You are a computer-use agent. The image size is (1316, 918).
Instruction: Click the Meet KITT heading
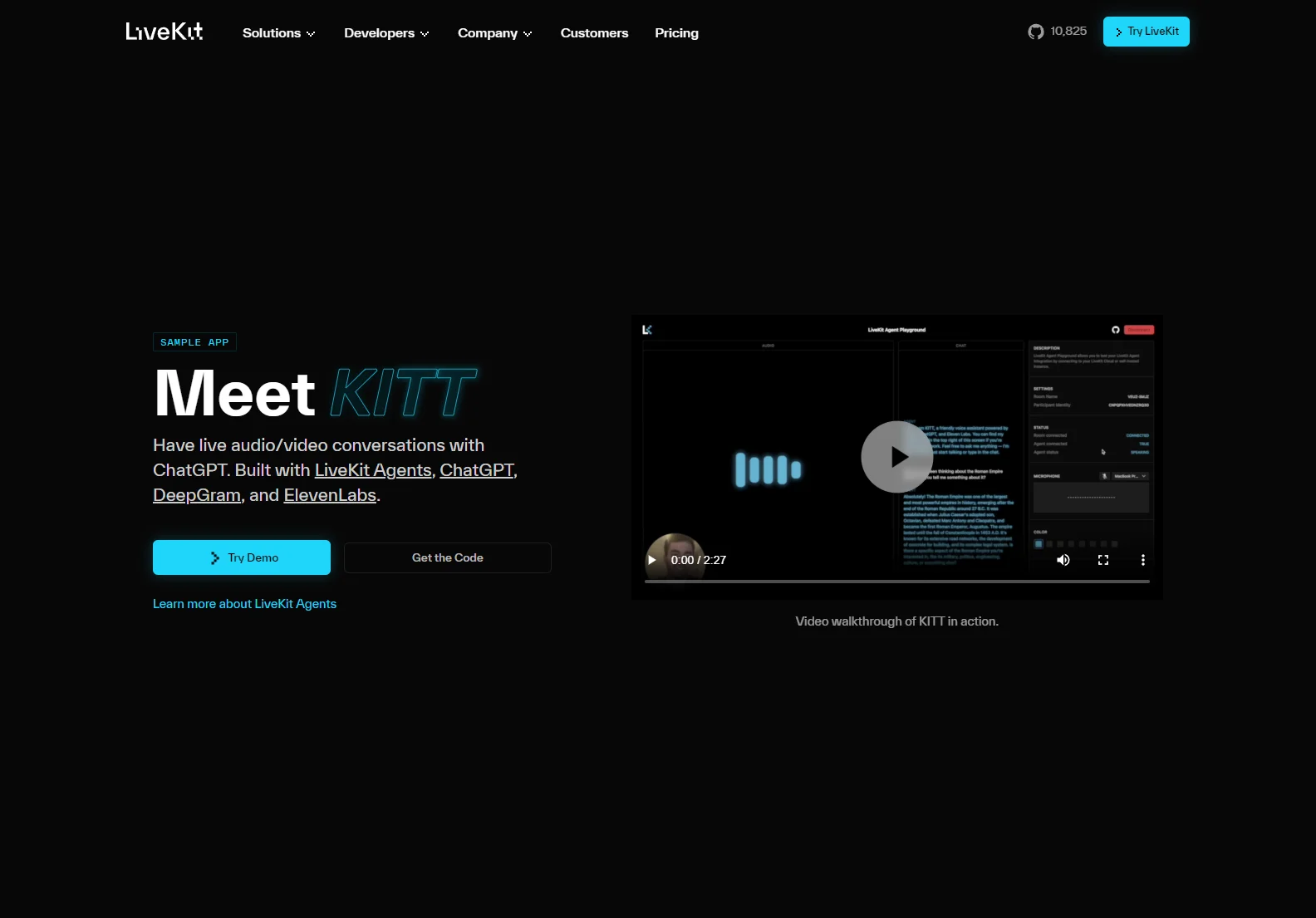[x=316, y=393]
